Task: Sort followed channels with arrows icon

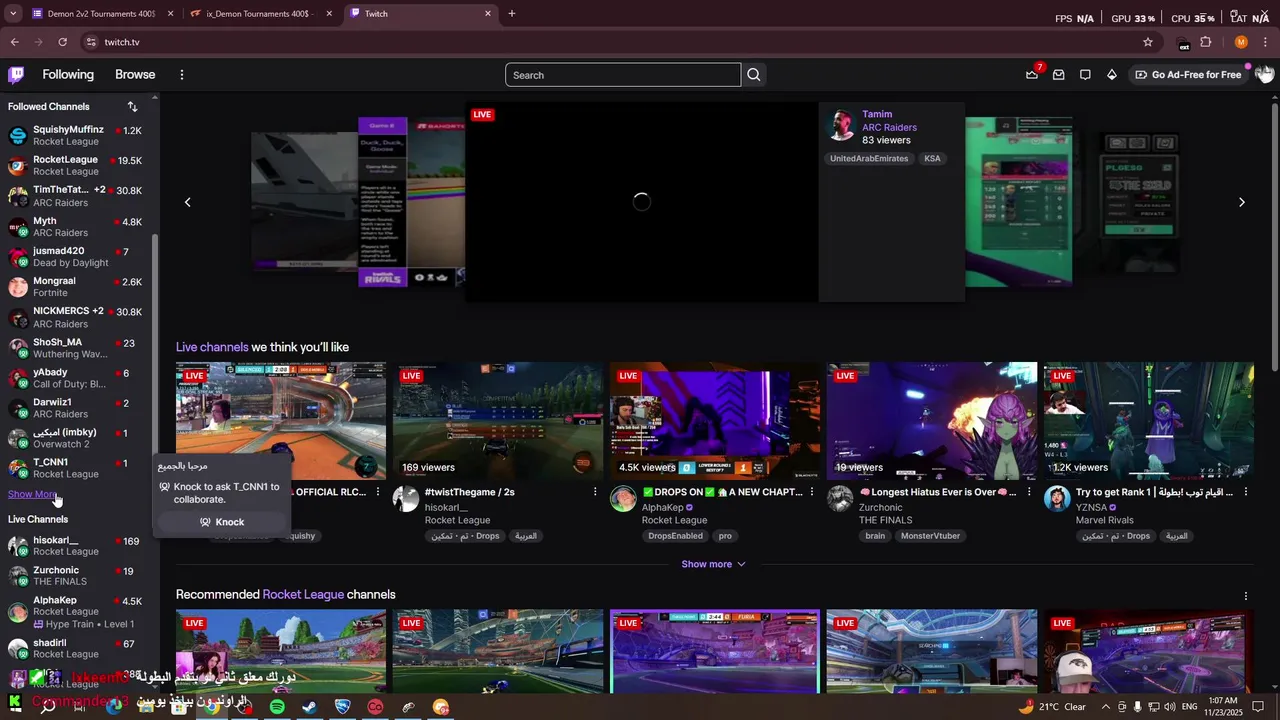Action: point(132,106)
